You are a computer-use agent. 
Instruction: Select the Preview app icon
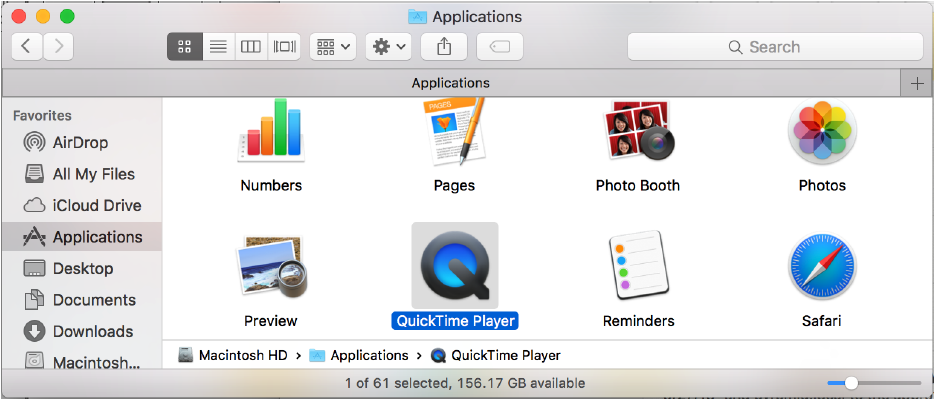(x=271, y=266)
